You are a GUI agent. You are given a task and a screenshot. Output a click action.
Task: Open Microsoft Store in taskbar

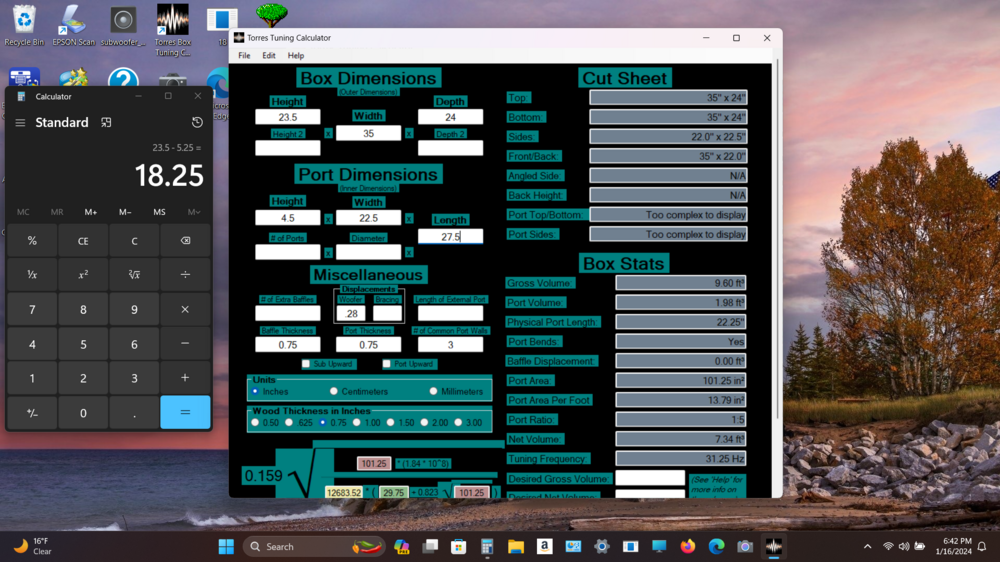coord(459,547)
